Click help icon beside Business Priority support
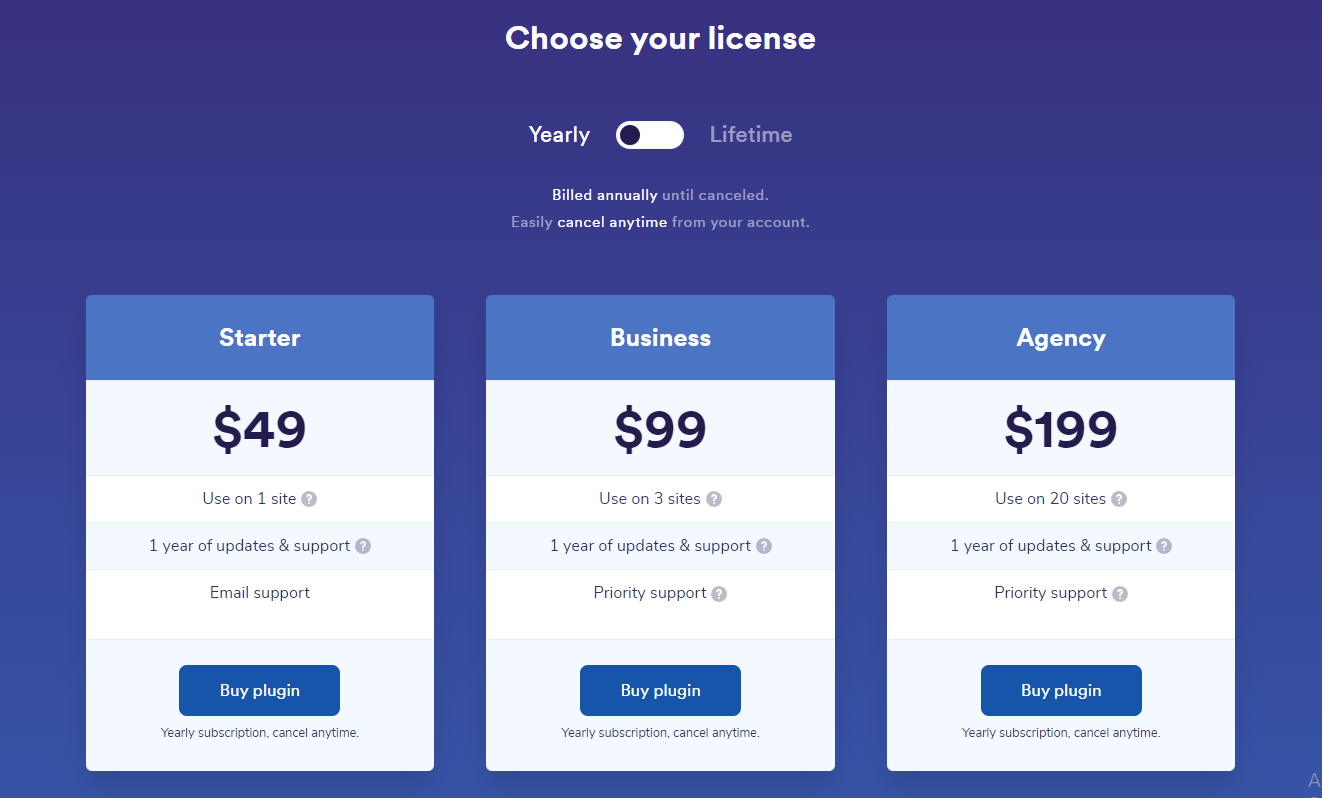1322x798 pixels. point(719,593)
